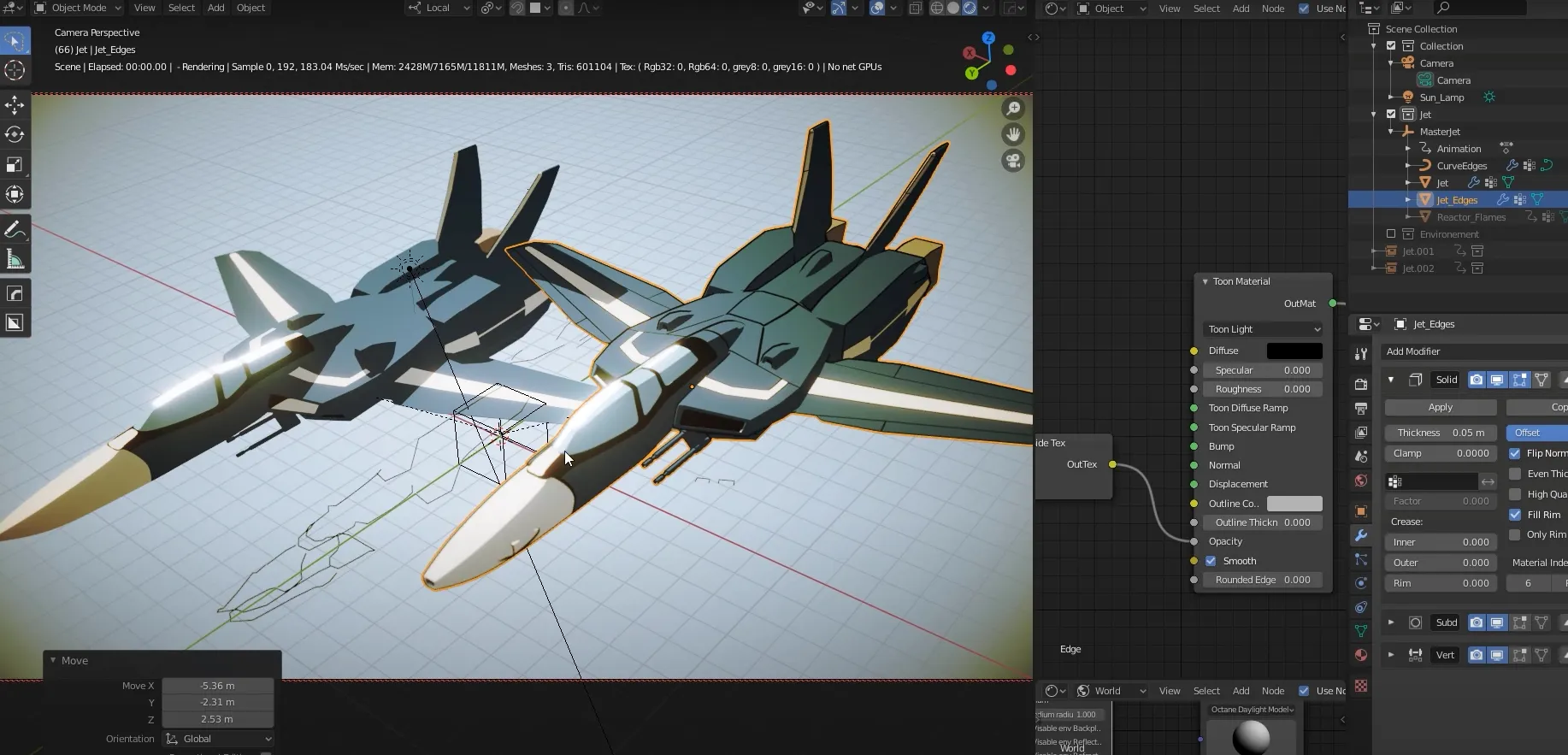Open the Object menu in the viewport header
This screenshot has width=1568, height=755.
tap(251, 8)
